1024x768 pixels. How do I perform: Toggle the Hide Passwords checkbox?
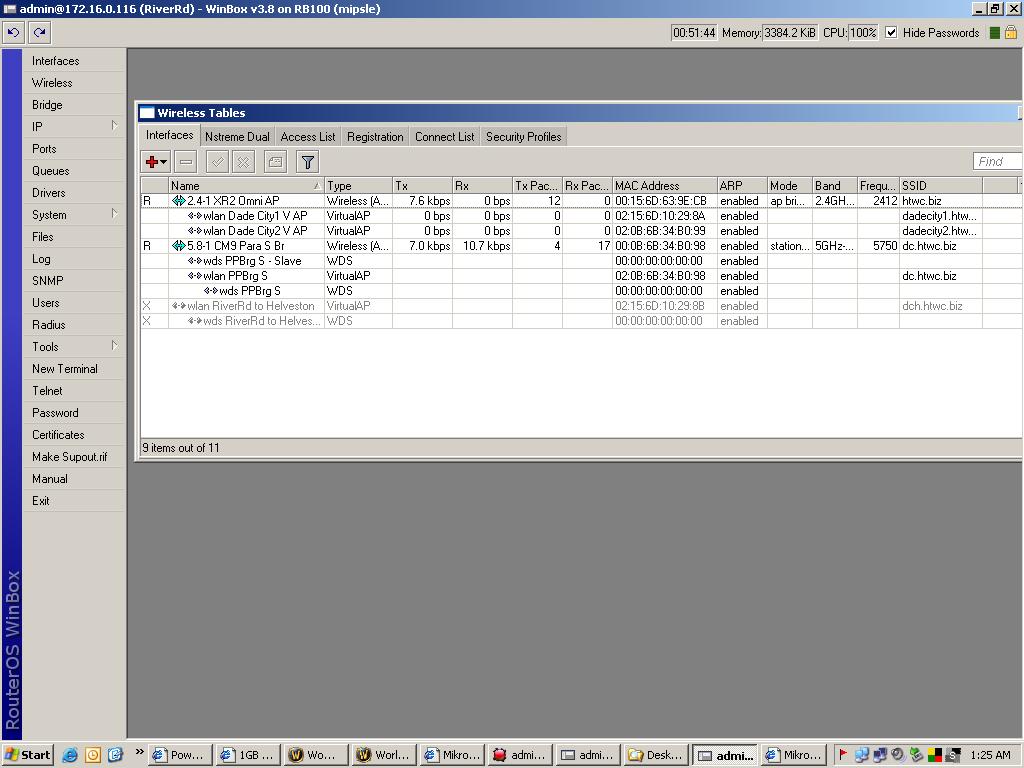click(891, 33)
